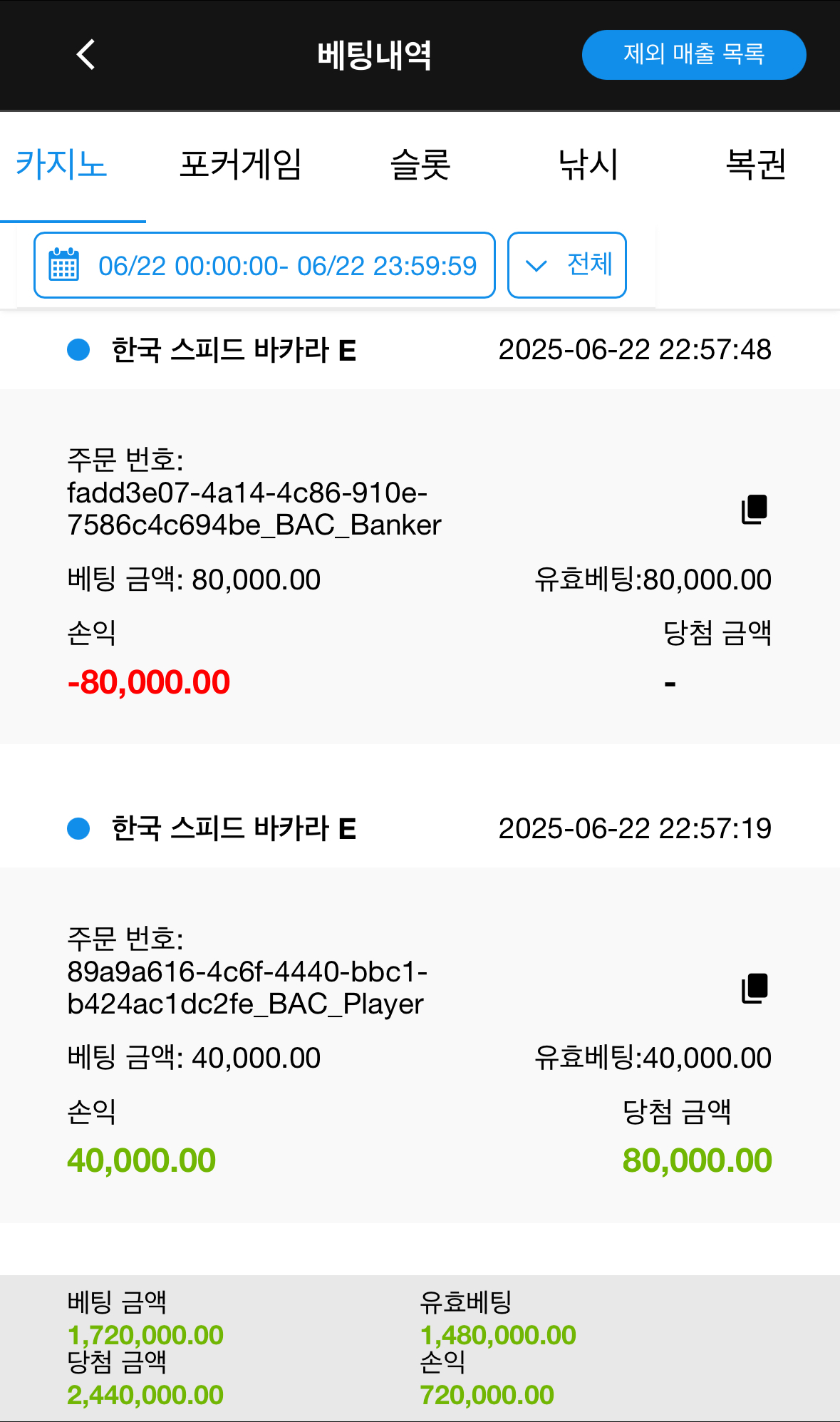840x1422 pixels.
Task: Expand dropdown using the chevron arrow
Action: (x=536, y=266)
